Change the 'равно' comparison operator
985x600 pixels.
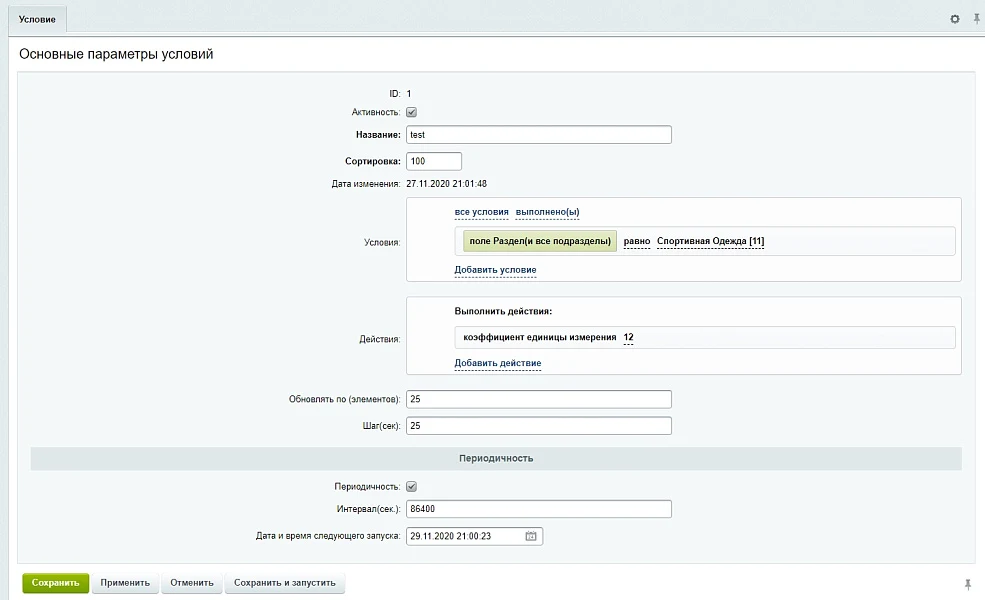coord(636,241)
